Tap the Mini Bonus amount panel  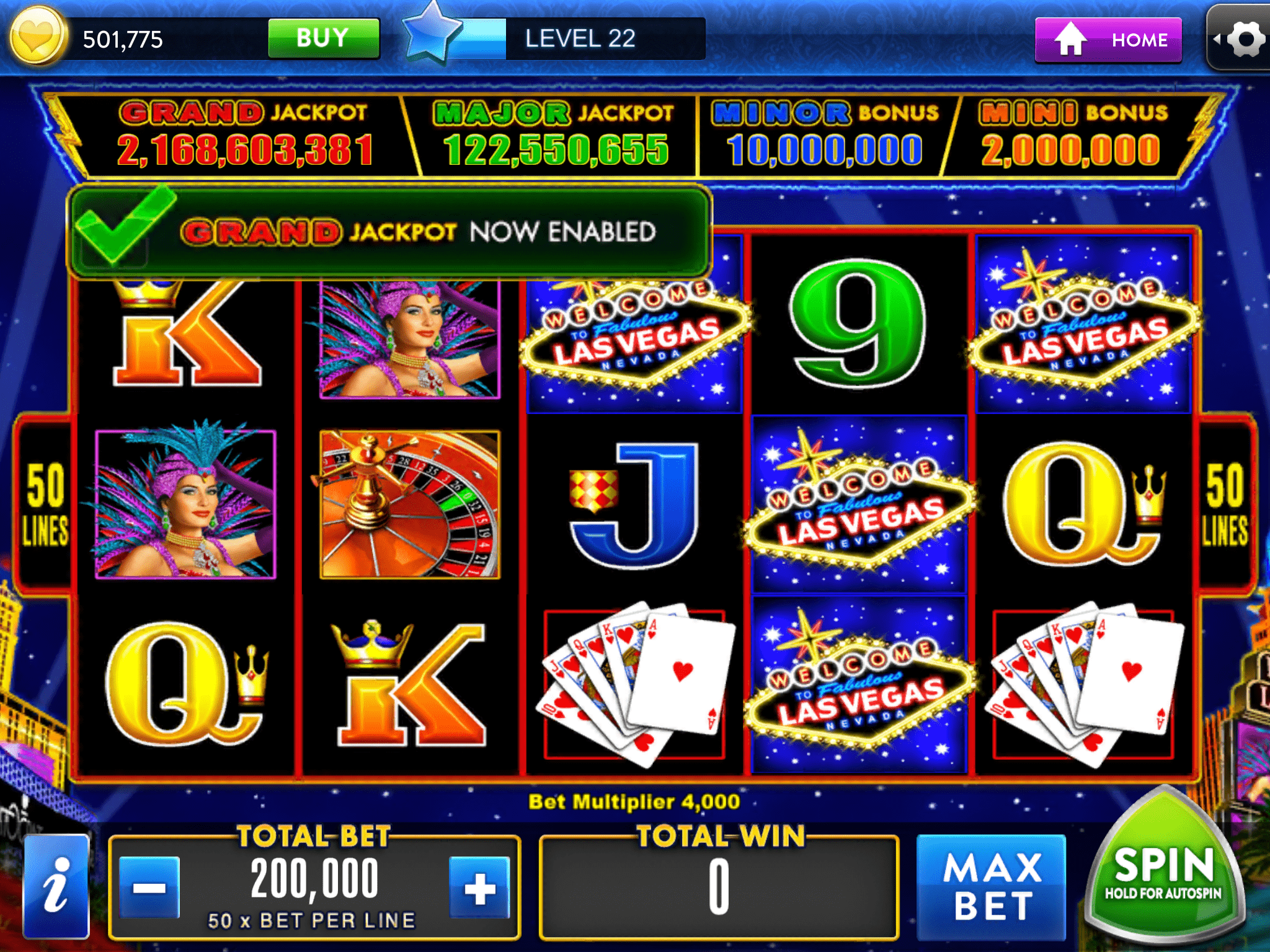click(x=1071, y=134)
